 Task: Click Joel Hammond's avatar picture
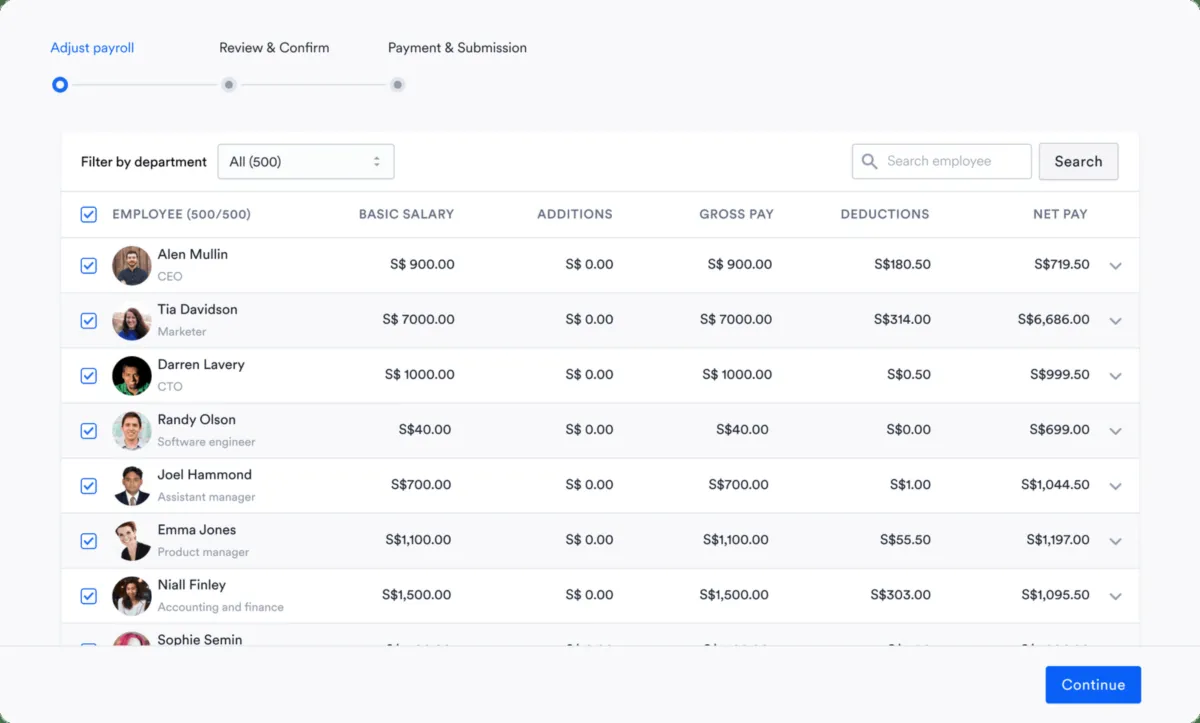click(x=132, y=486)
